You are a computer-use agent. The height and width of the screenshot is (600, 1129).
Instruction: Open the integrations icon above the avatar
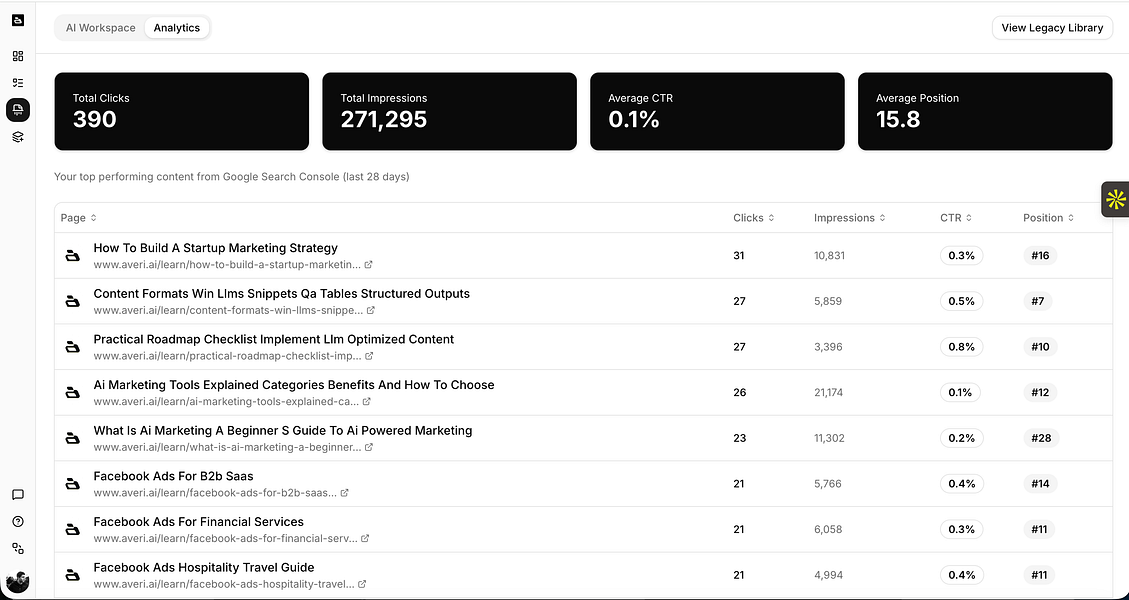point(18,548)
